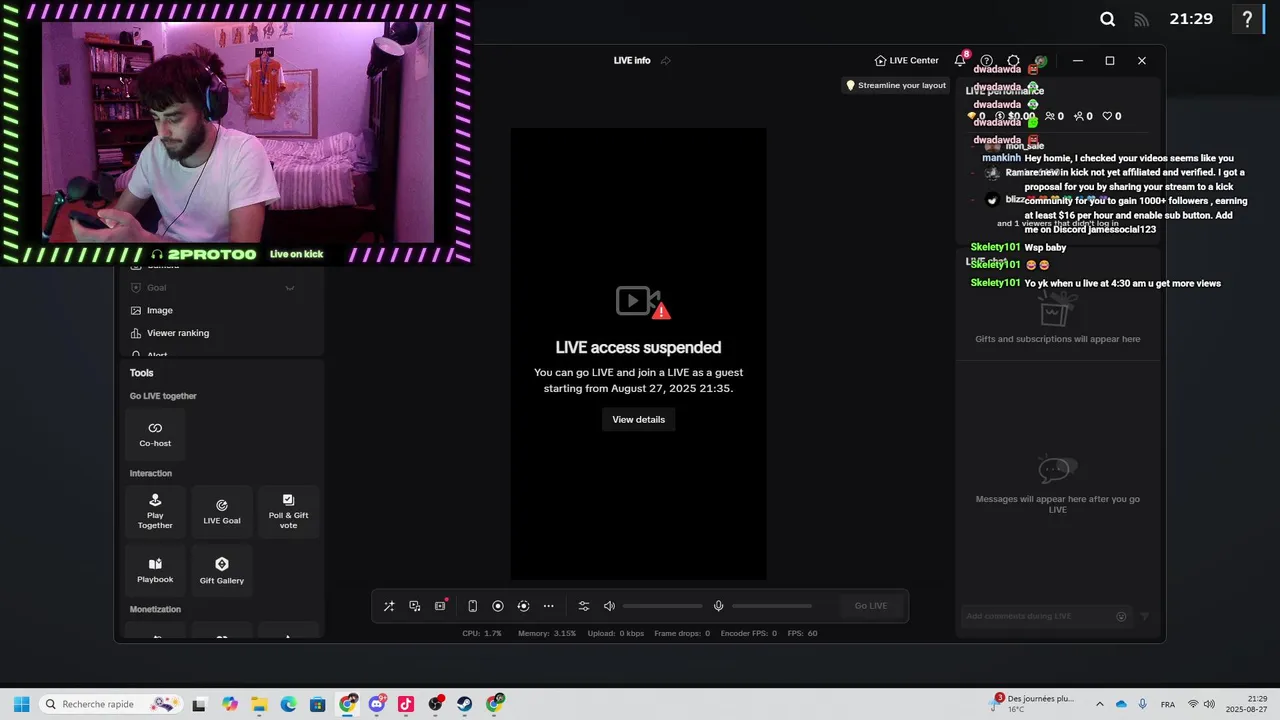Open the help question mark icon

coord(987,61)
